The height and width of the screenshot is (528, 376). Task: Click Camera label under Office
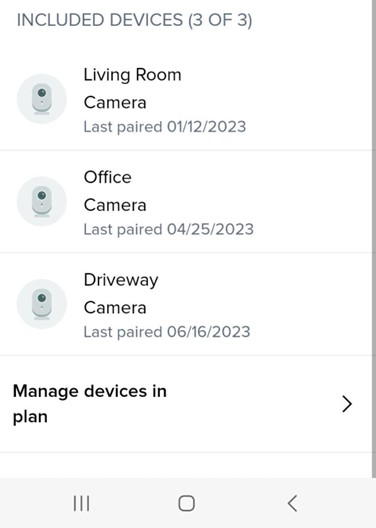[x=115, y=205]
